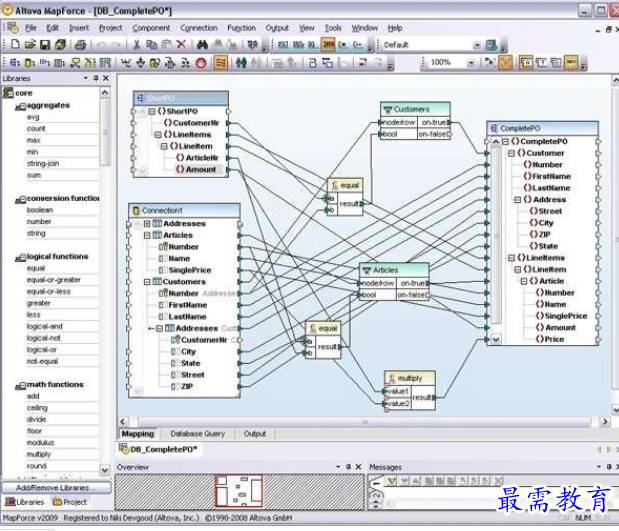The width and height of the screenshot is (619, 531).
Task: Click the icon right of the Default dropdown
Action: pos(491,45)
